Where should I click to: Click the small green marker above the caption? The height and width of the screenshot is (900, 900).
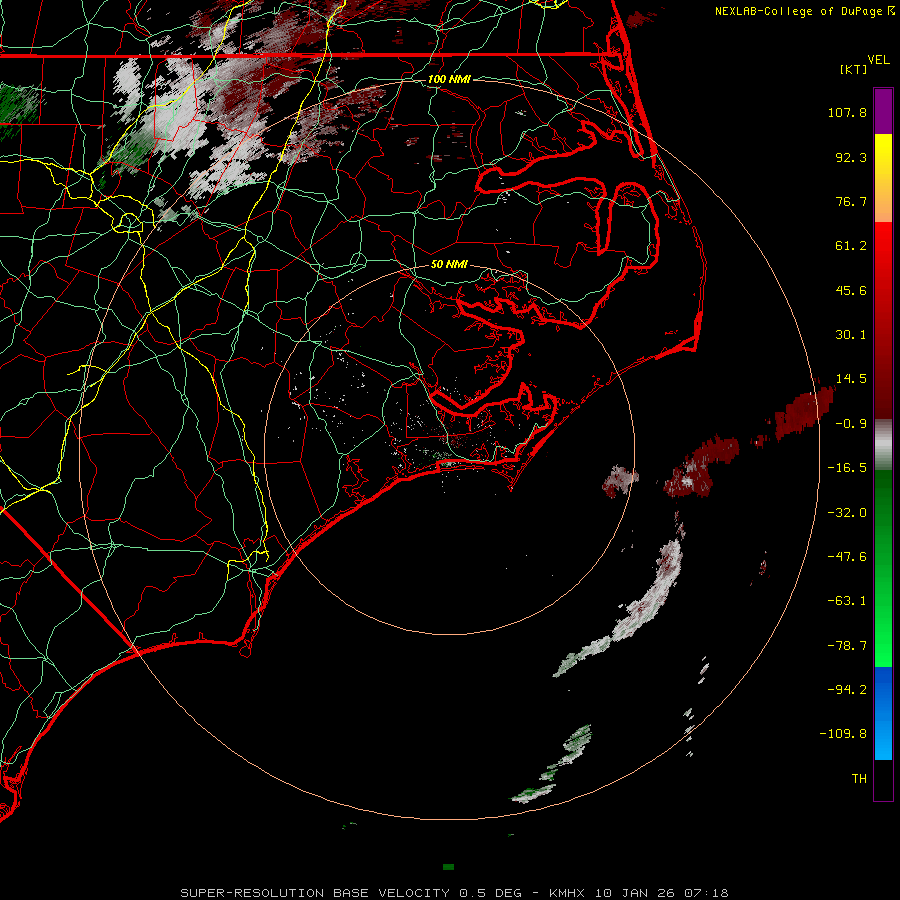click(449, 867)
